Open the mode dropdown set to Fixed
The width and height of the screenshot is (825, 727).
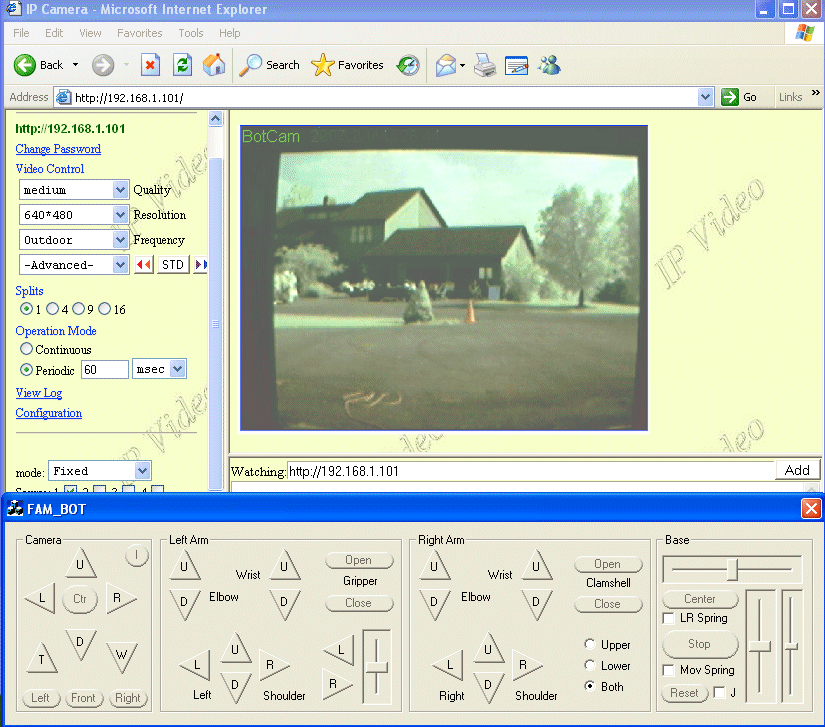coord(100,471)
